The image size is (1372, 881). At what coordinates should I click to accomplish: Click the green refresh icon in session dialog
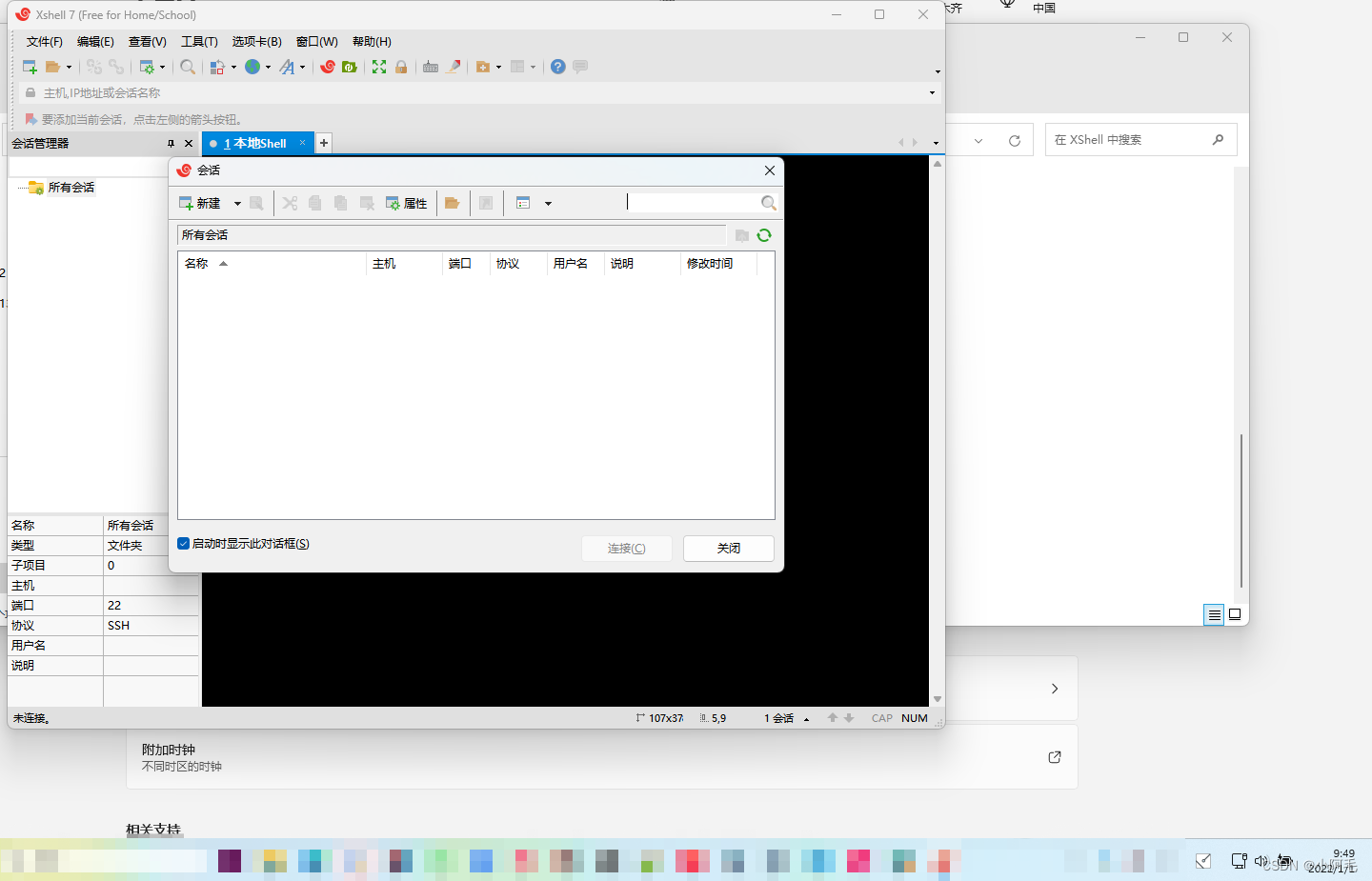point(764,235)
